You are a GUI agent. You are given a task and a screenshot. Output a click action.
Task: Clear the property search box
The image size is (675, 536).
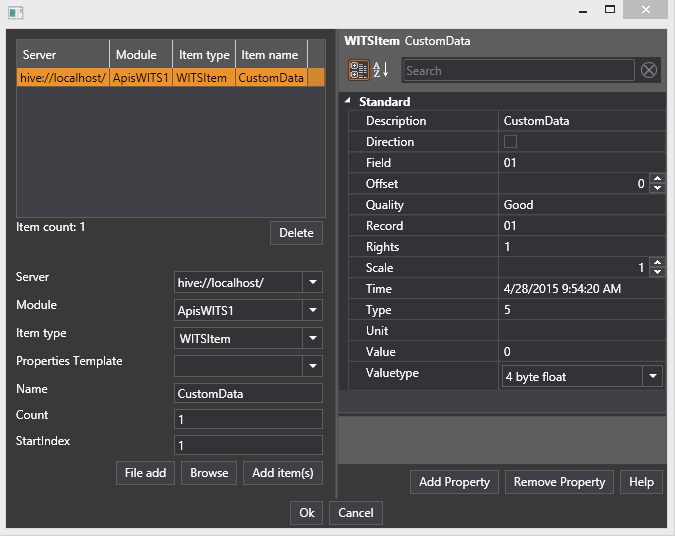(649, 70)
